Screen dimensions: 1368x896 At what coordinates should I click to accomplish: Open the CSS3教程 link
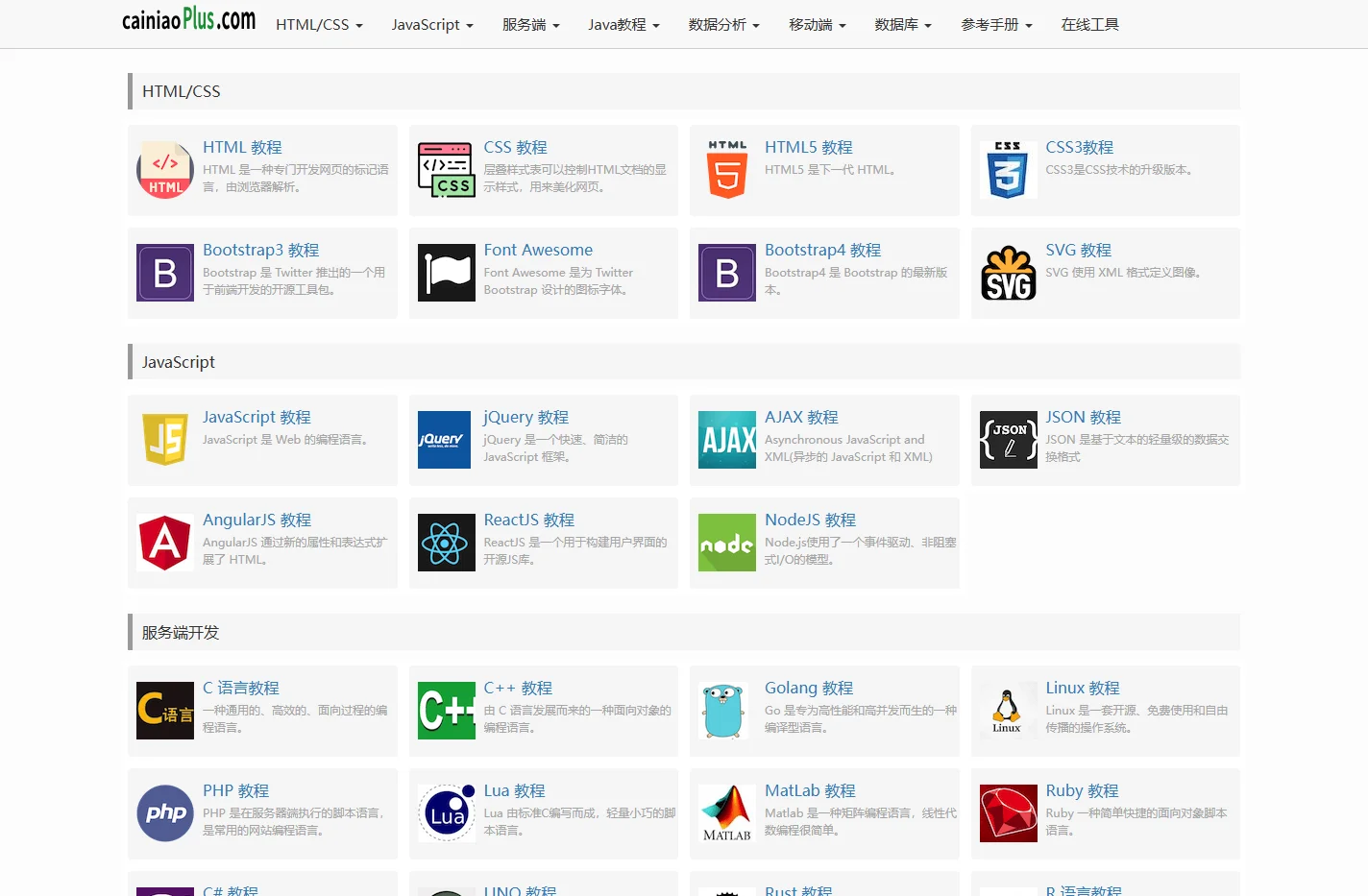tap(1080, 147)
